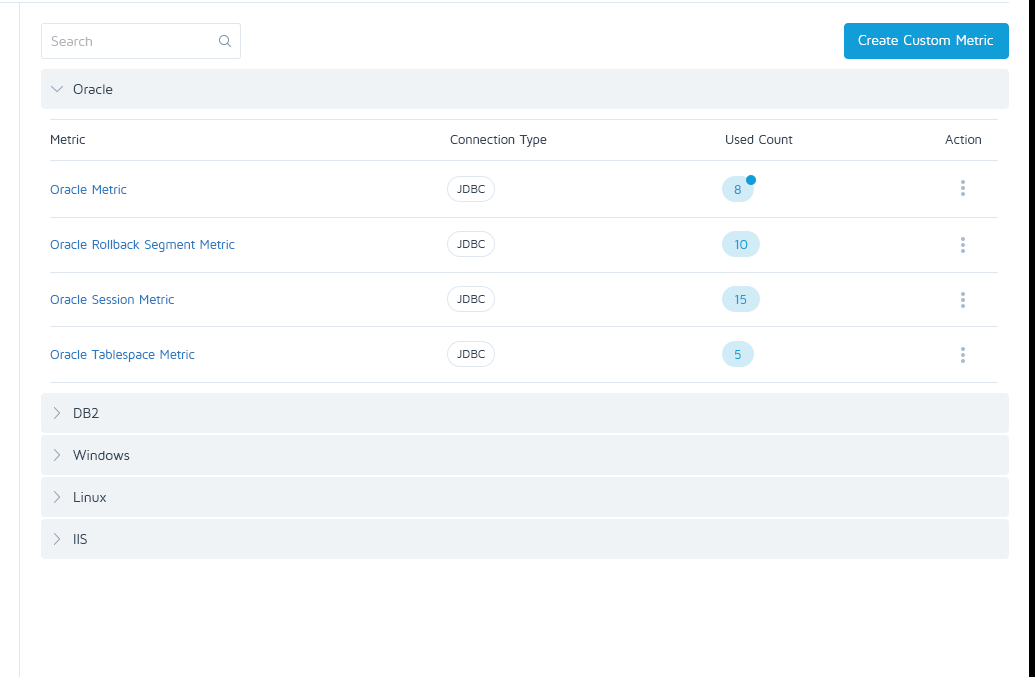
Task: Open the Oracle Metric link
Action: click(88, 189)
